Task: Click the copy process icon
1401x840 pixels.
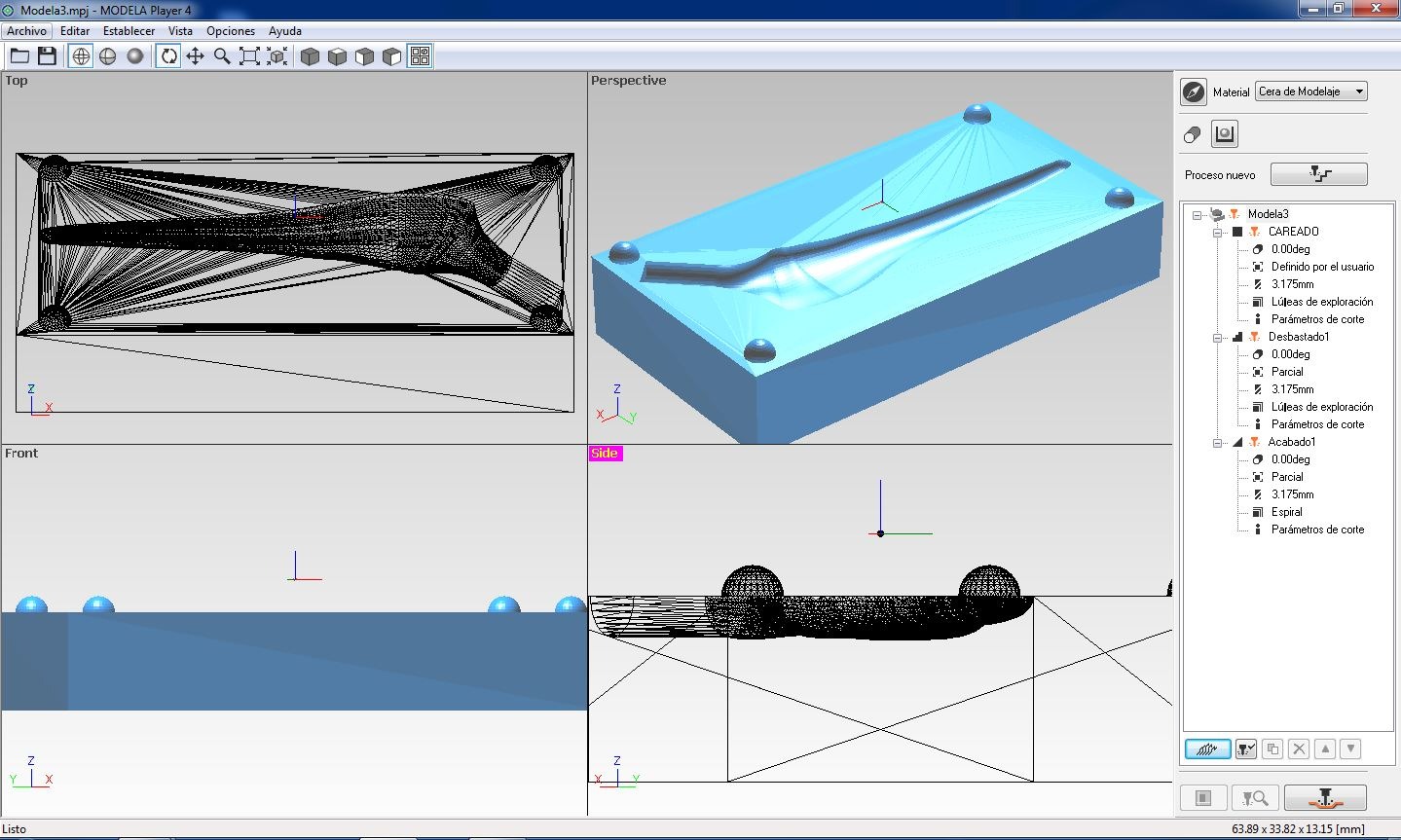Action: click(x=1272, y=749)
